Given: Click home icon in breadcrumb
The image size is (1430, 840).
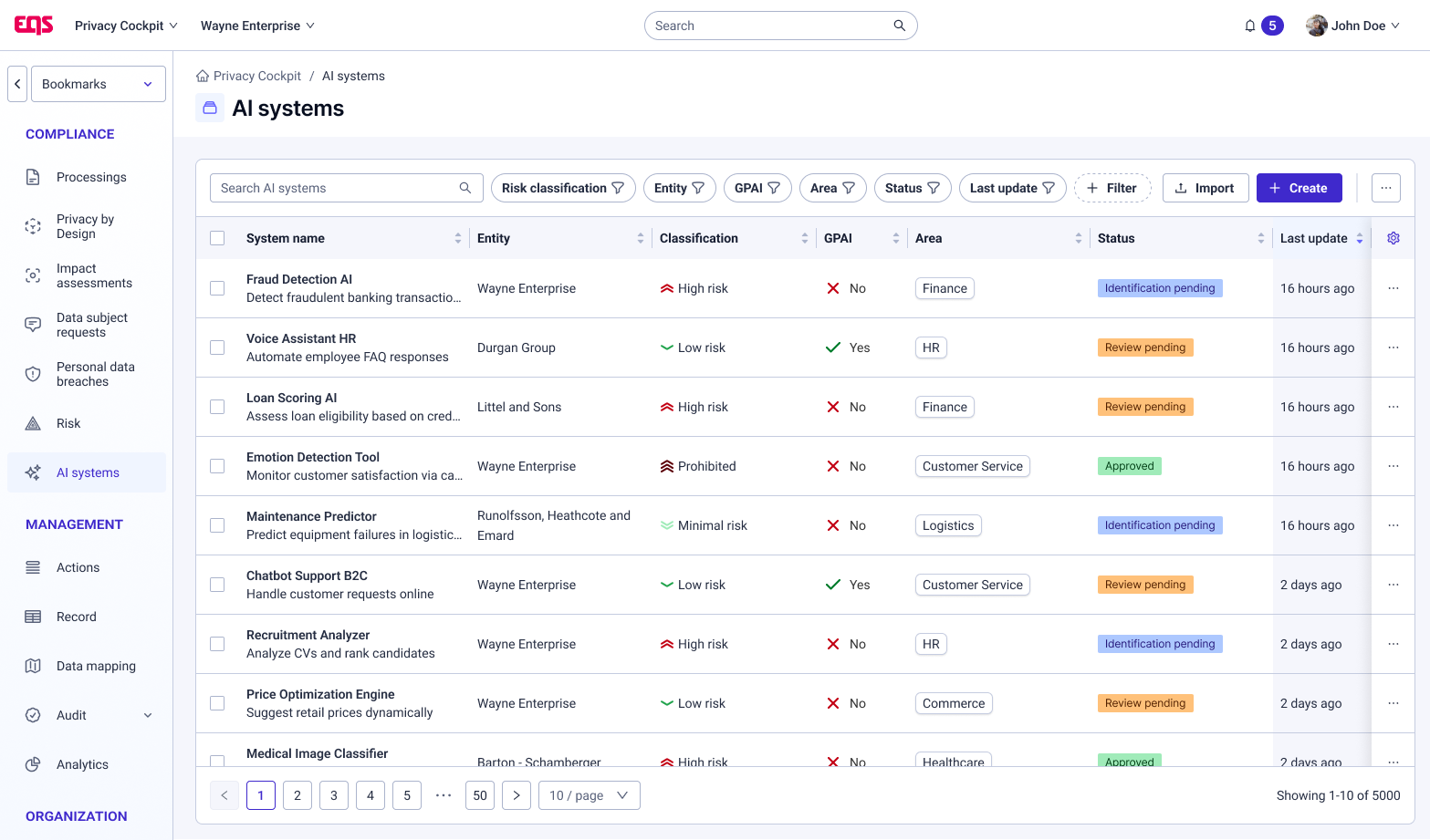Looking at the screenshot, I should point(203,76).
